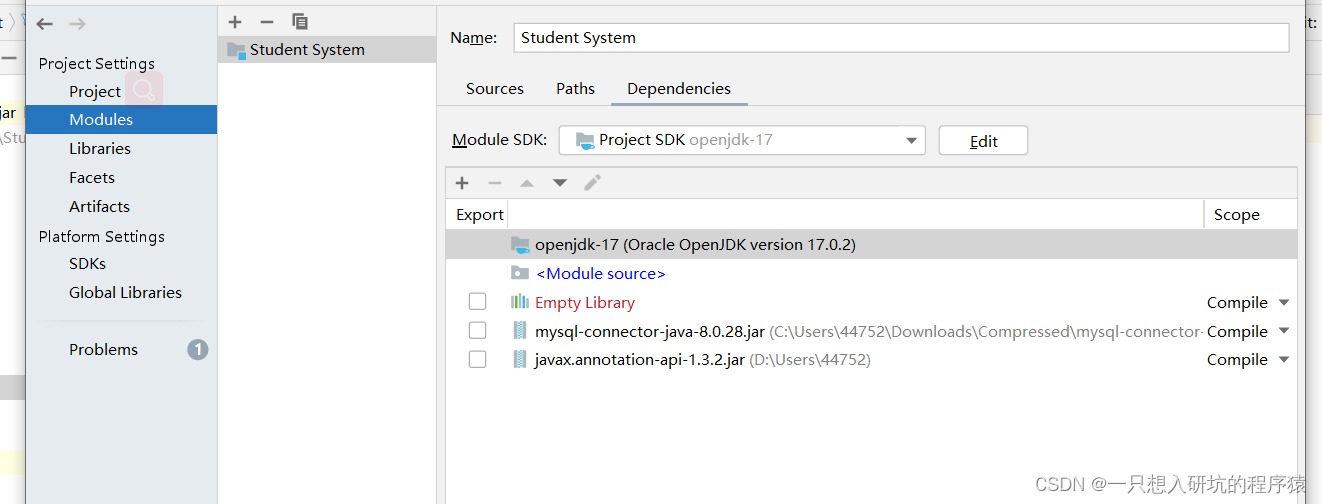
Task: Switch to the Sources tab
Action: tap(495, 89)
